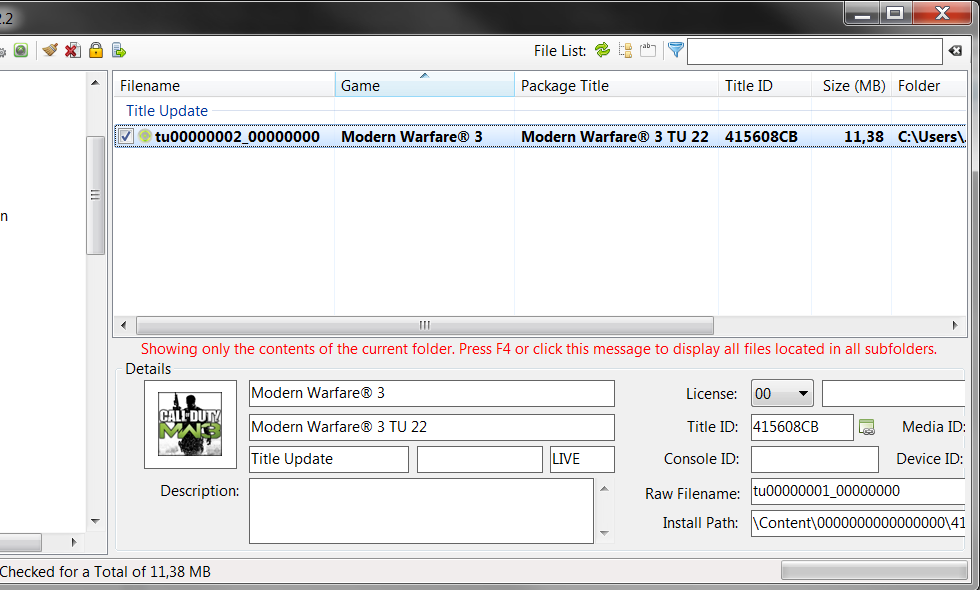The height and width of the screenshot is (590, 980).
Task: Click the package title field with TU 22
Action: click(x=432, y=427)
